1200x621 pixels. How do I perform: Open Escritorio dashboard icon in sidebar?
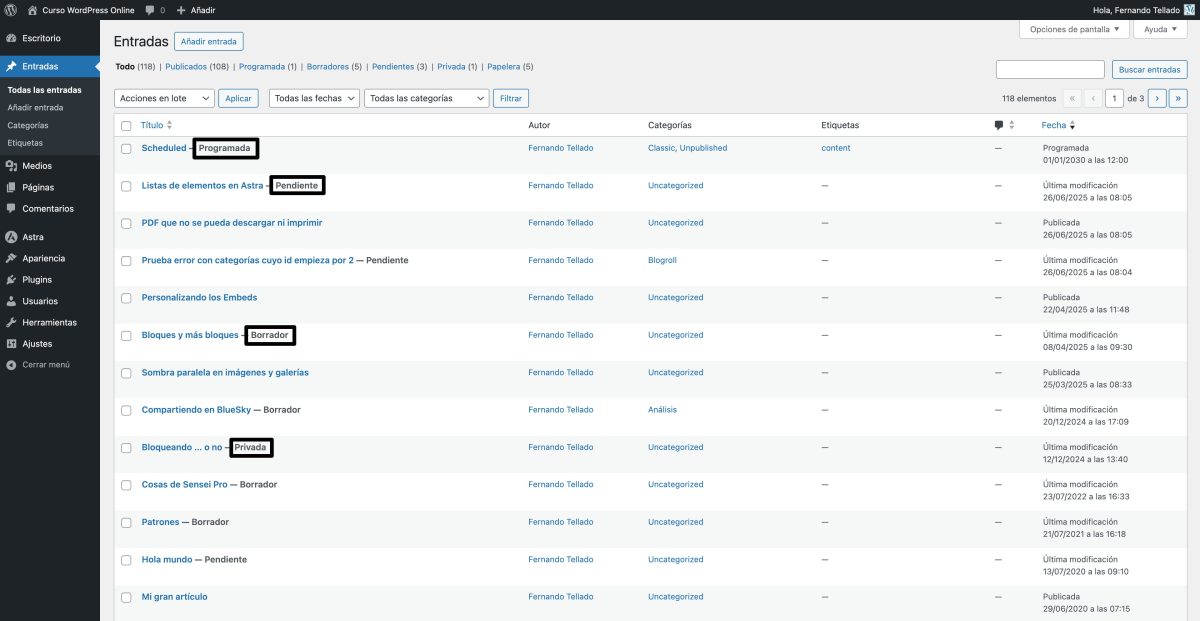pyautogui.click(x=11, y=38)
